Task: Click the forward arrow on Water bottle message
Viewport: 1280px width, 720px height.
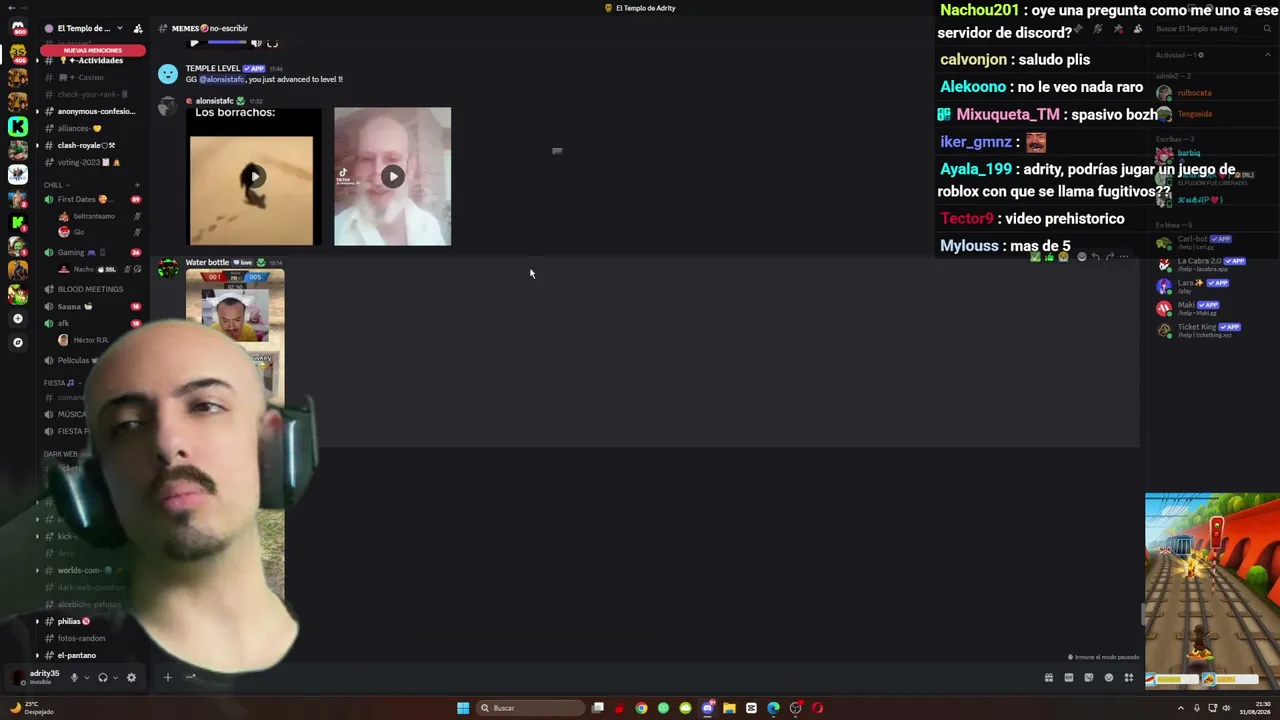Action: [1109, 257]
